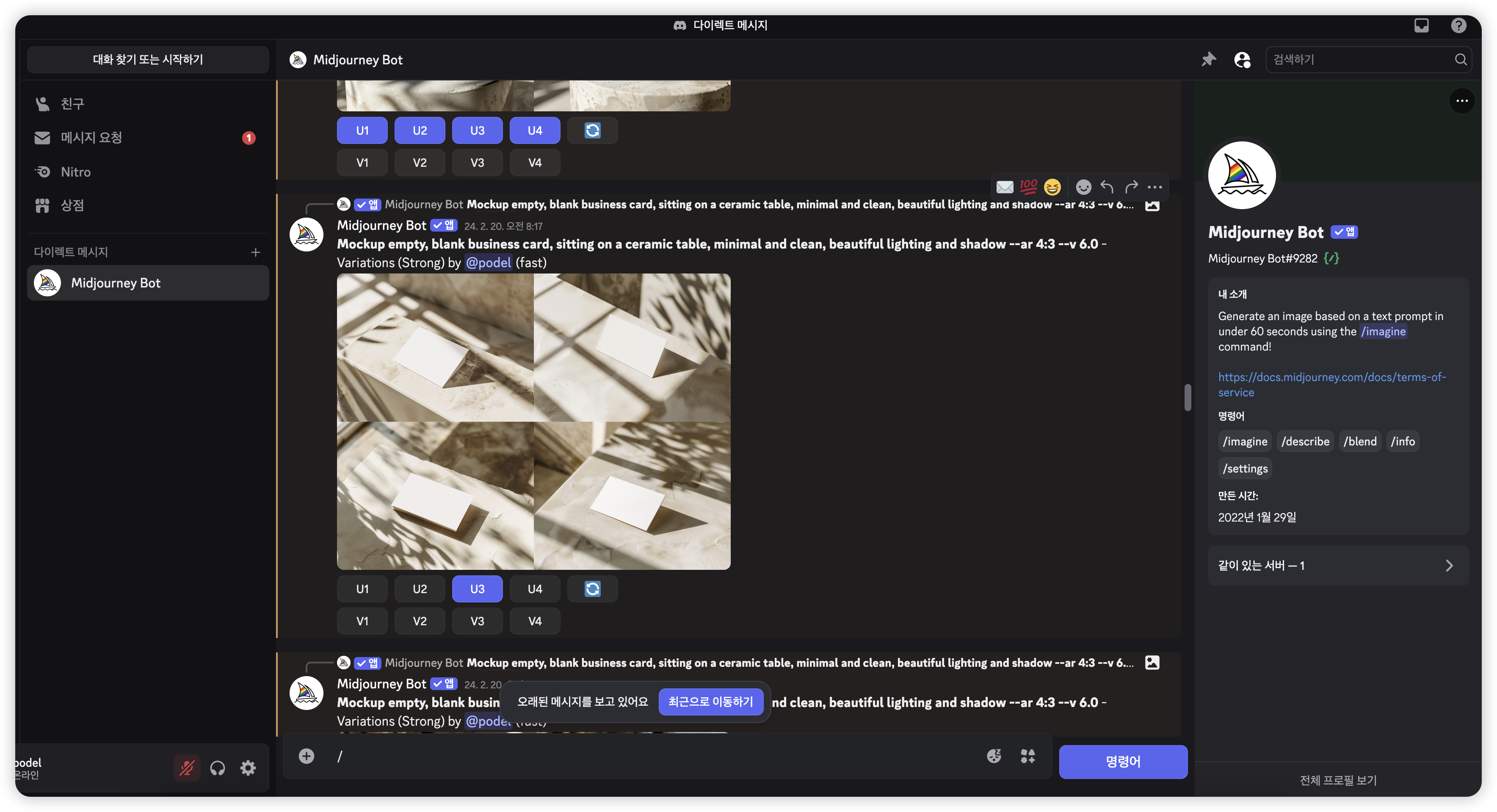
Task: Add the envelope emoji reaction
Action: [1005, 187]
